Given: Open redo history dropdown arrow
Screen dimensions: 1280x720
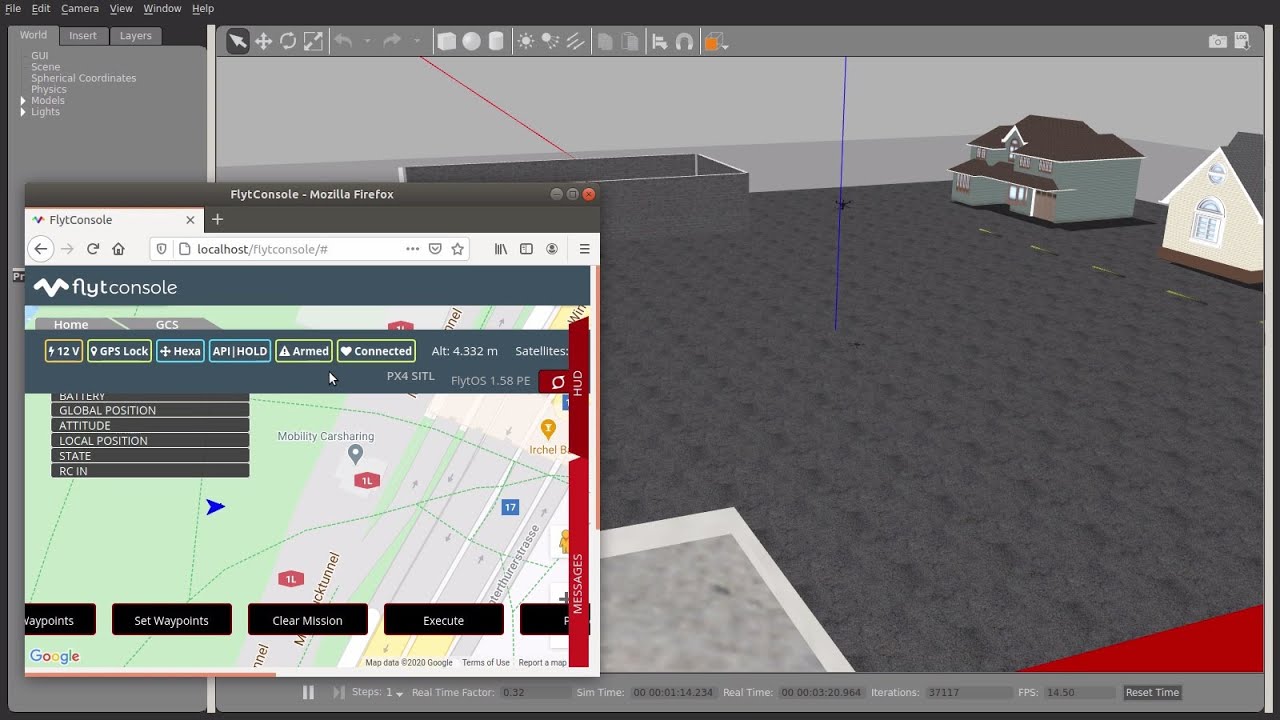Looking at the screenshot, I should [416, 41].
